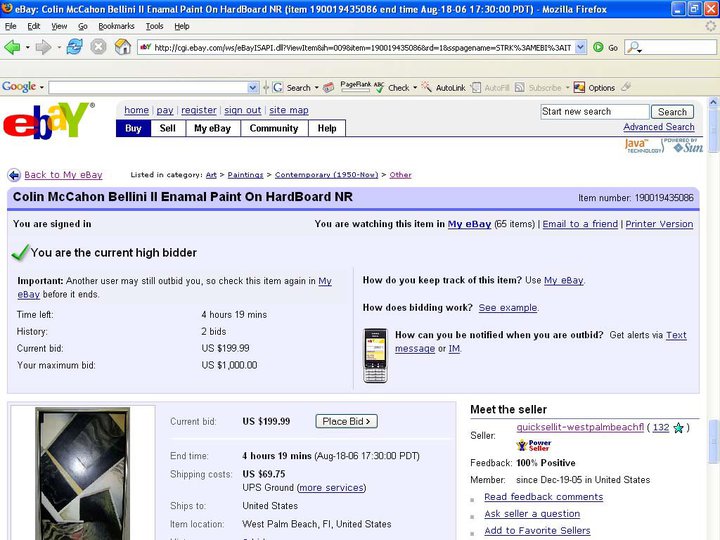This screenshot has width=720, height=540.
Task: Click the eBay logo
Action: [47, 120]
